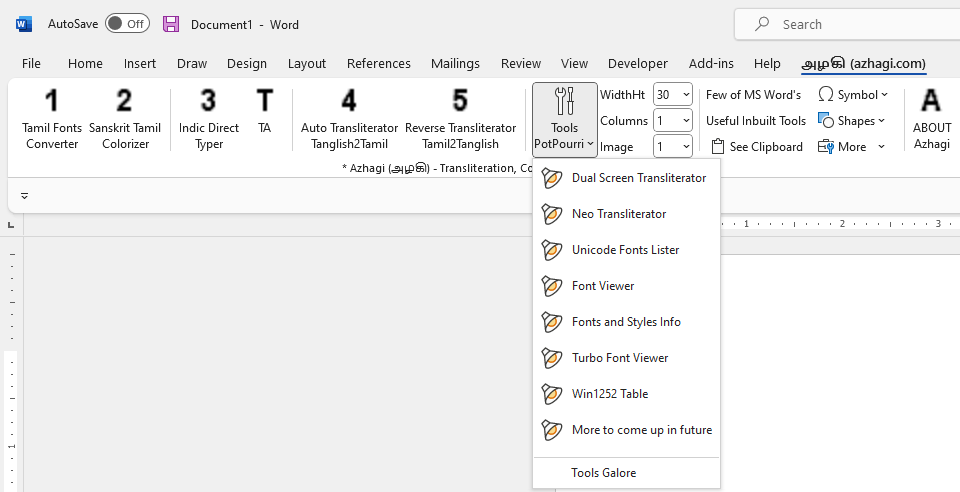Click in the Search box
The height and width of the screenshot is (492, 960).
coord(847,24)
